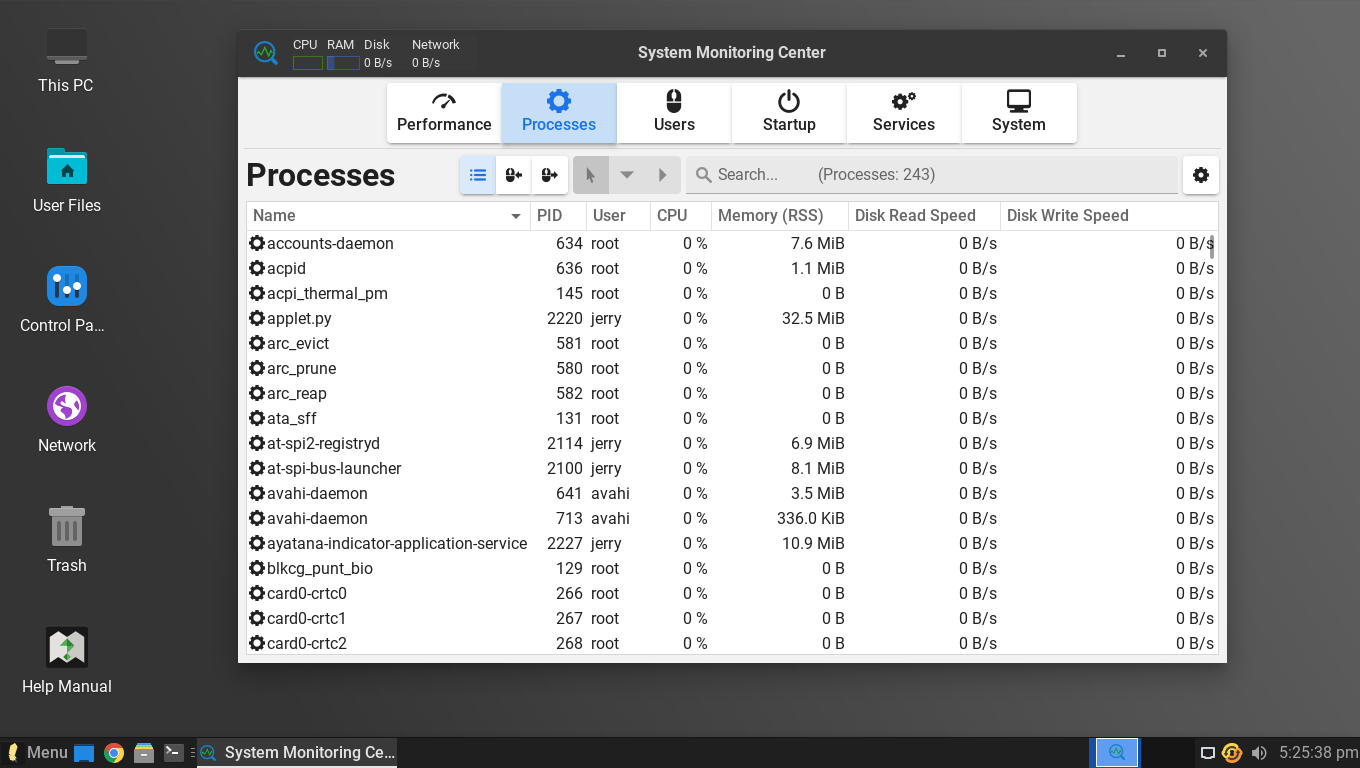Click the volume icon in system tray

(x=1259, y=753)
